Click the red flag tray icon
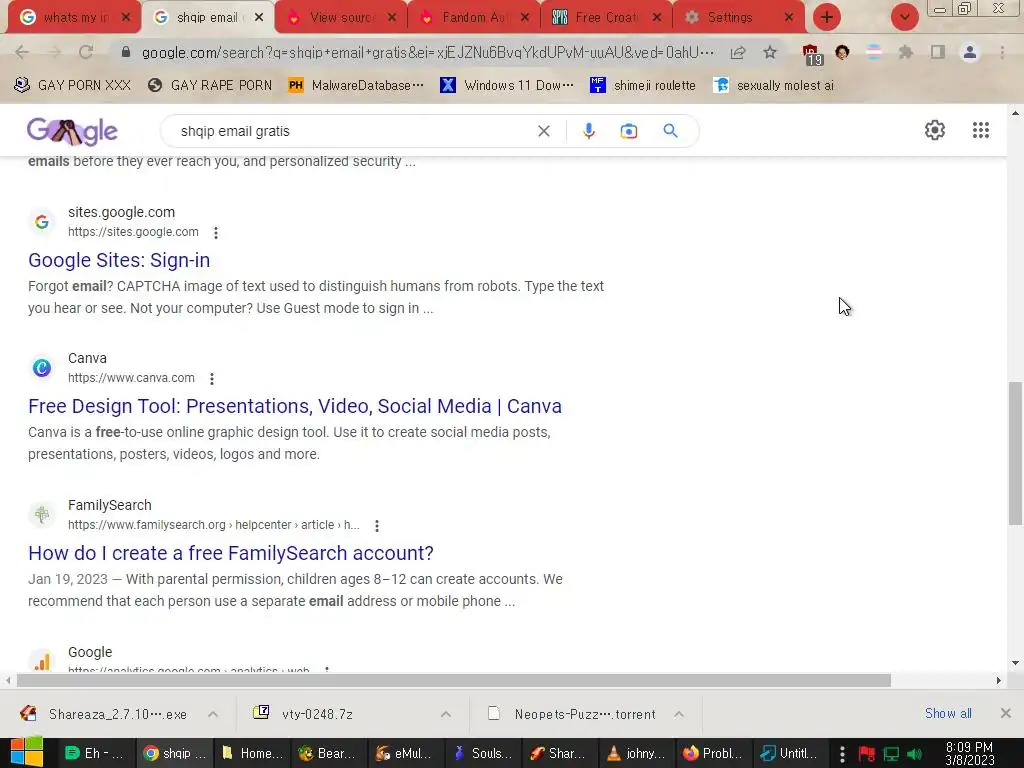Image resolution: width=1024 pixels, height=768 pixels. (x=867, y=754)
